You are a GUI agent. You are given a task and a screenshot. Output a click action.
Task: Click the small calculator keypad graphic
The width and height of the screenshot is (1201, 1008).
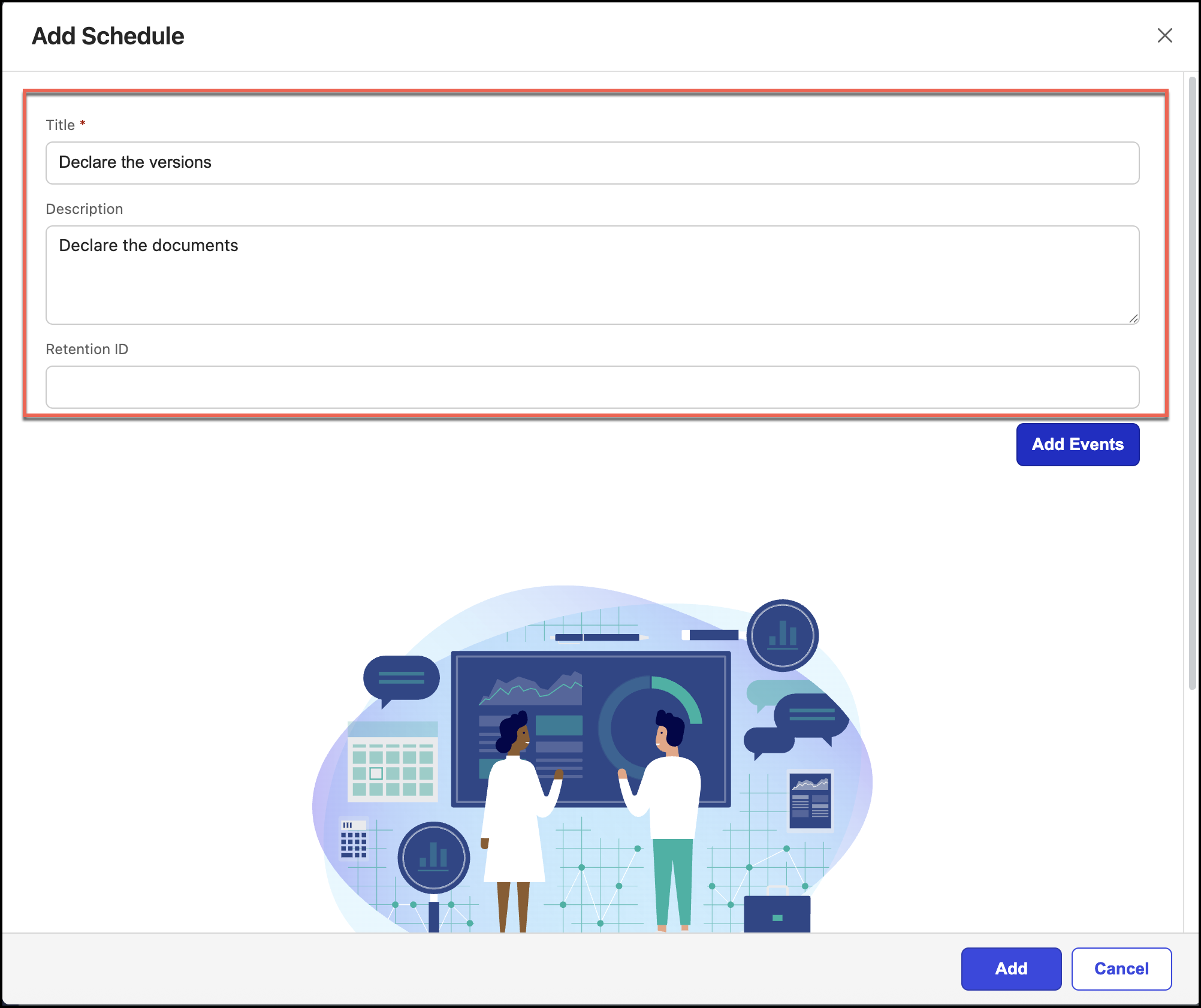click(353, 839)
